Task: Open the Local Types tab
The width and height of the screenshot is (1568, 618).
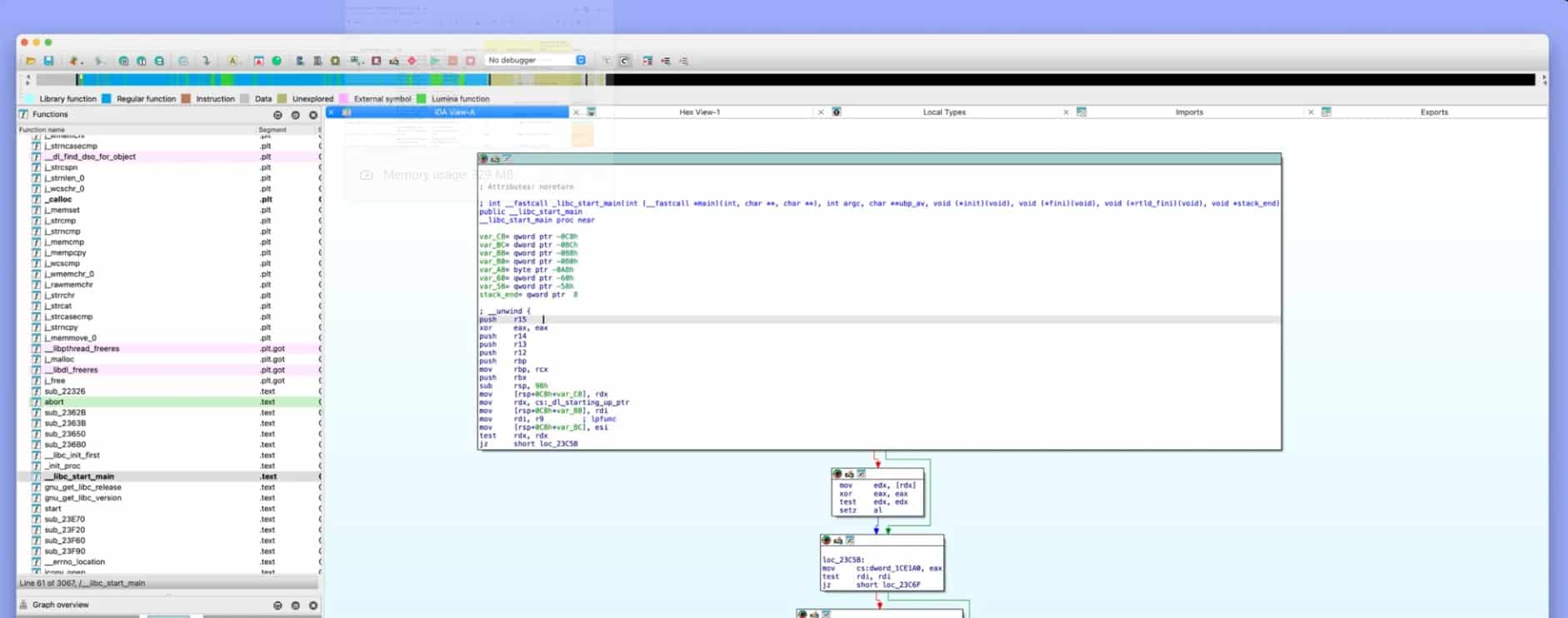Action: coord(944,112)
